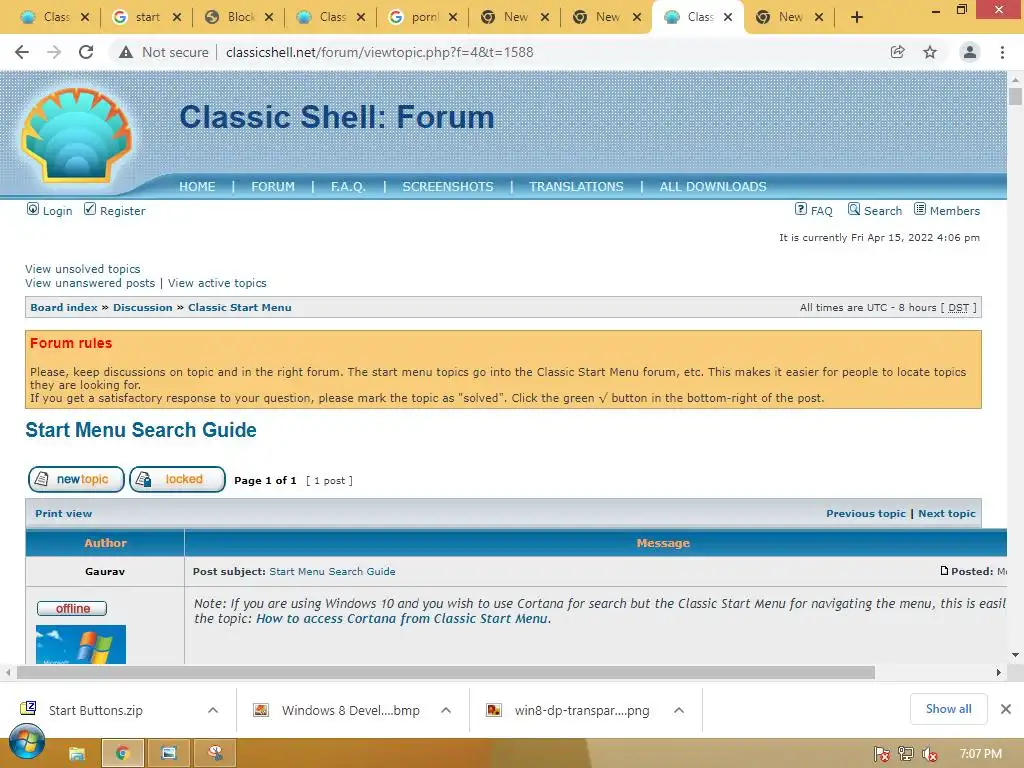1024x768 pixels.
Task: Click the FAQ question-mark icon
Action: (801, 209)
